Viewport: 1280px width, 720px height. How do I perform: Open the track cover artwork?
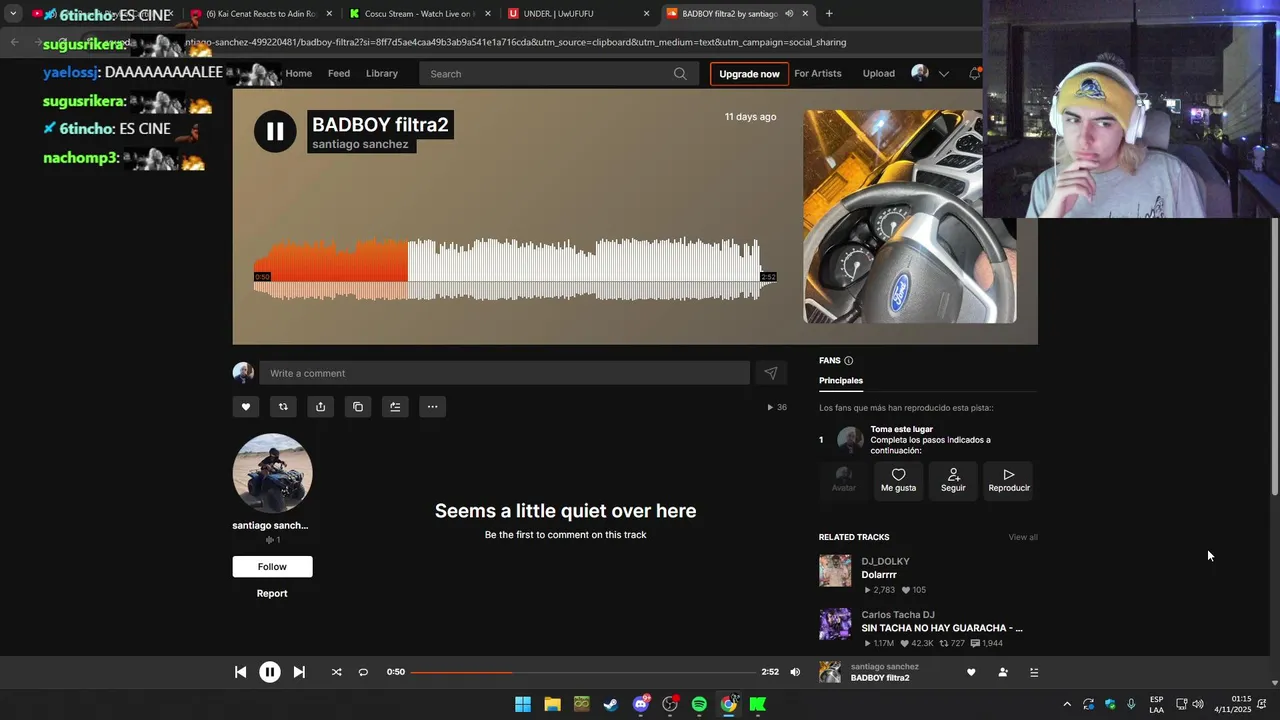pyautogui.click(x=910, y=216)
